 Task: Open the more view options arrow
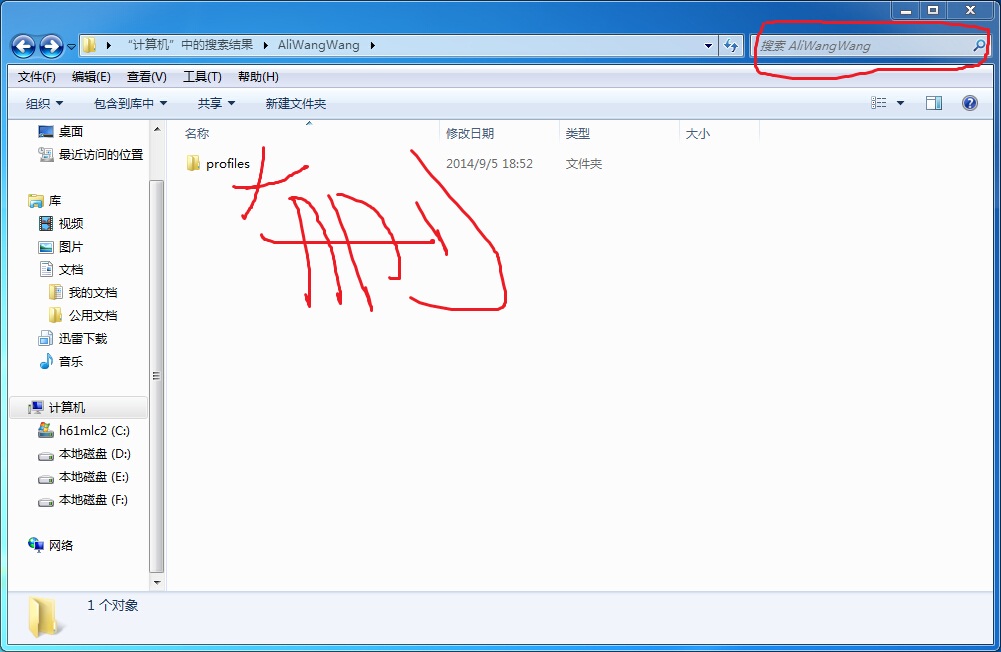[900, 103]
